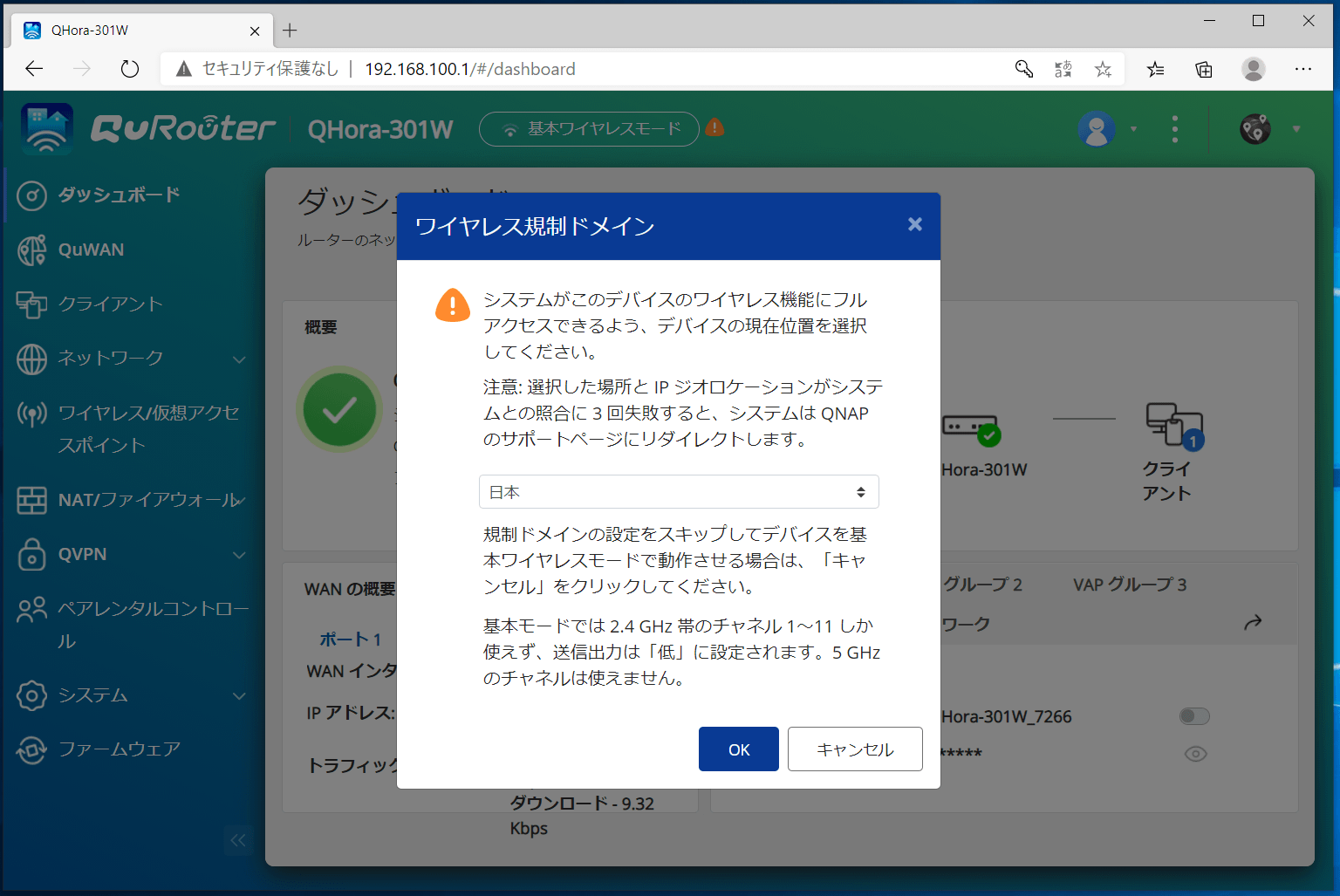1340x896 pixels.
Task: Toggle the QHora-301W_7266 wireless switch
Action: pyautogui.click(x=1194, y=716)
